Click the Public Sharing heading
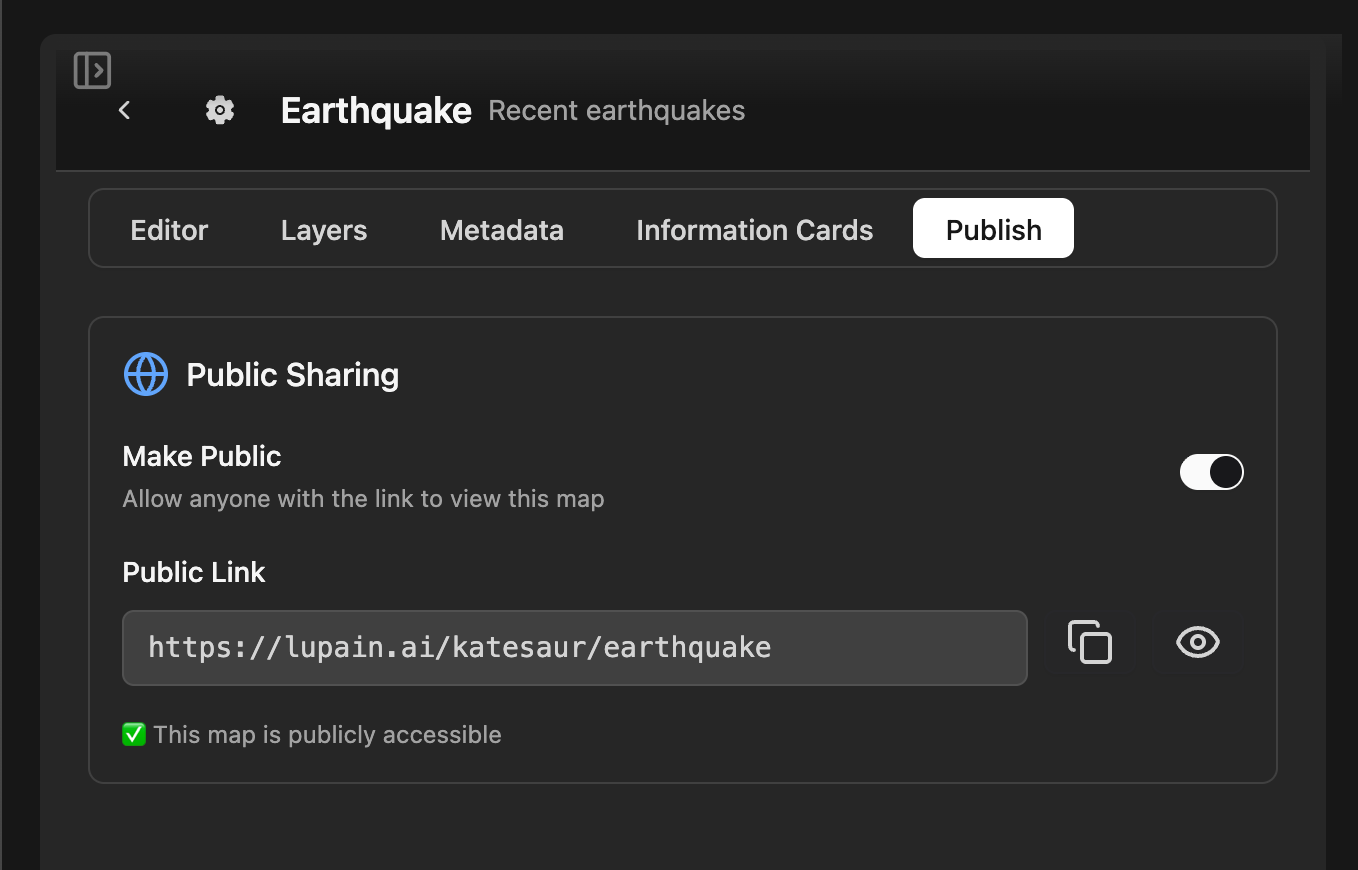1358x870 pixels. (293, 375)
